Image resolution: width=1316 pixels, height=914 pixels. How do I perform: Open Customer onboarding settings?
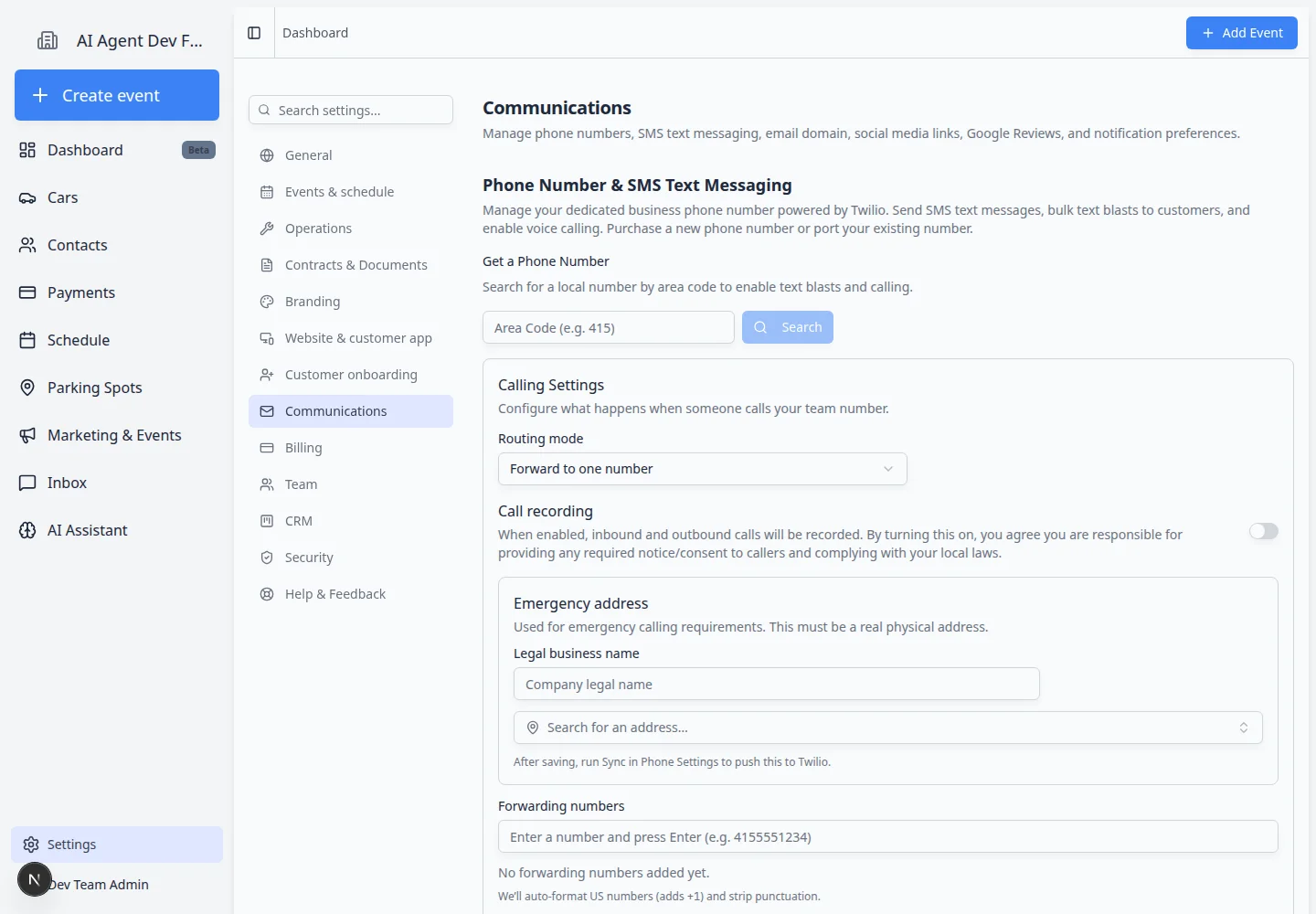pos(351,375)
